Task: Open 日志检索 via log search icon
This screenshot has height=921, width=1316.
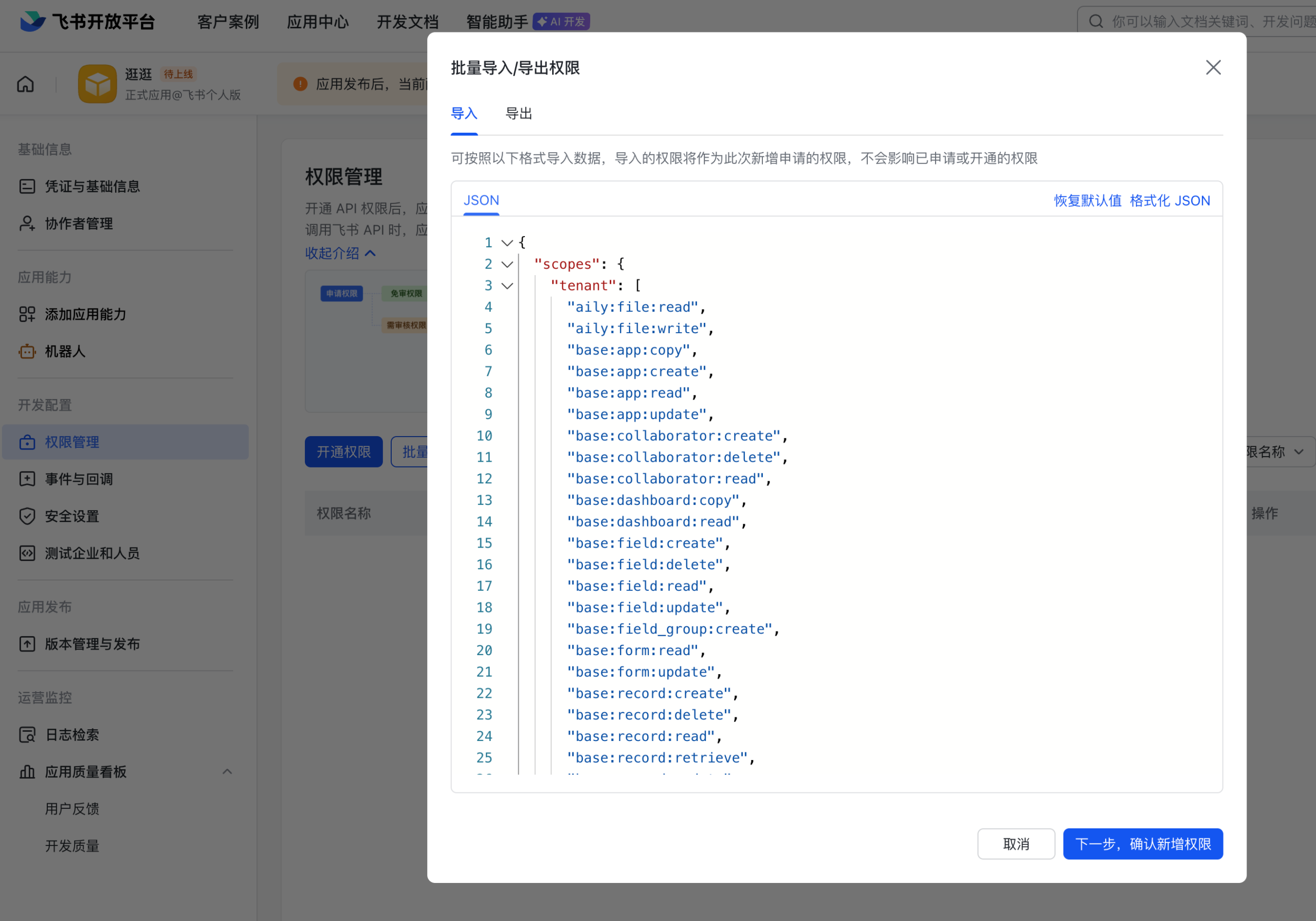Action: [x=27, y=735]
